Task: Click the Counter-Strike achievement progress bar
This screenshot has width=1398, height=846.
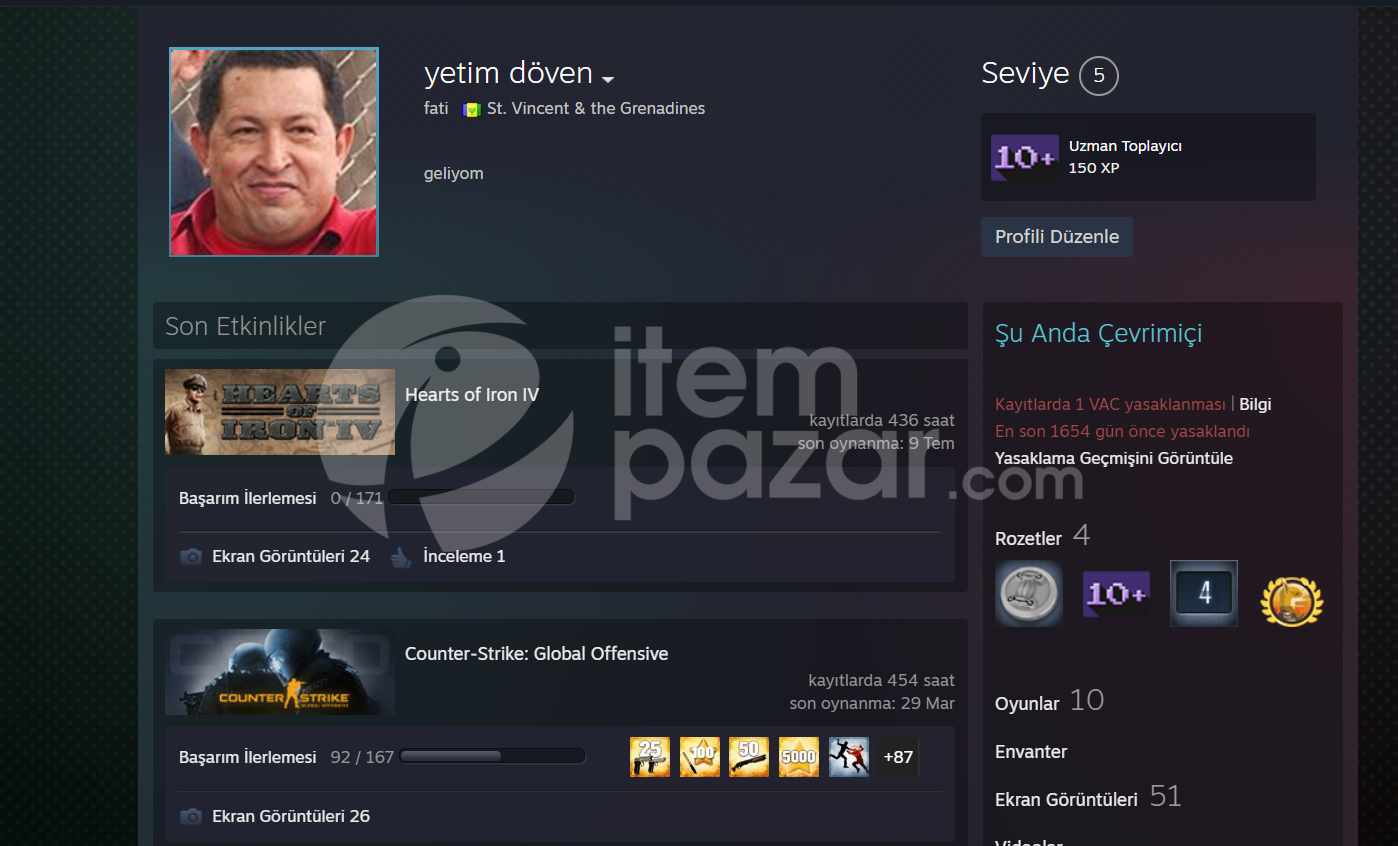Action: pos(492,756)
